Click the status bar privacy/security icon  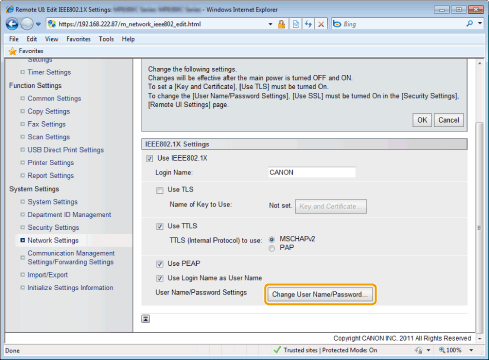point(419,350)
